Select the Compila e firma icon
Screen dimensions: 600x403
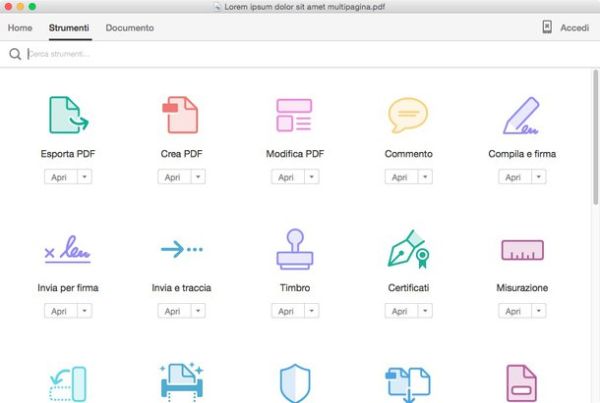(x=522, y=115)
